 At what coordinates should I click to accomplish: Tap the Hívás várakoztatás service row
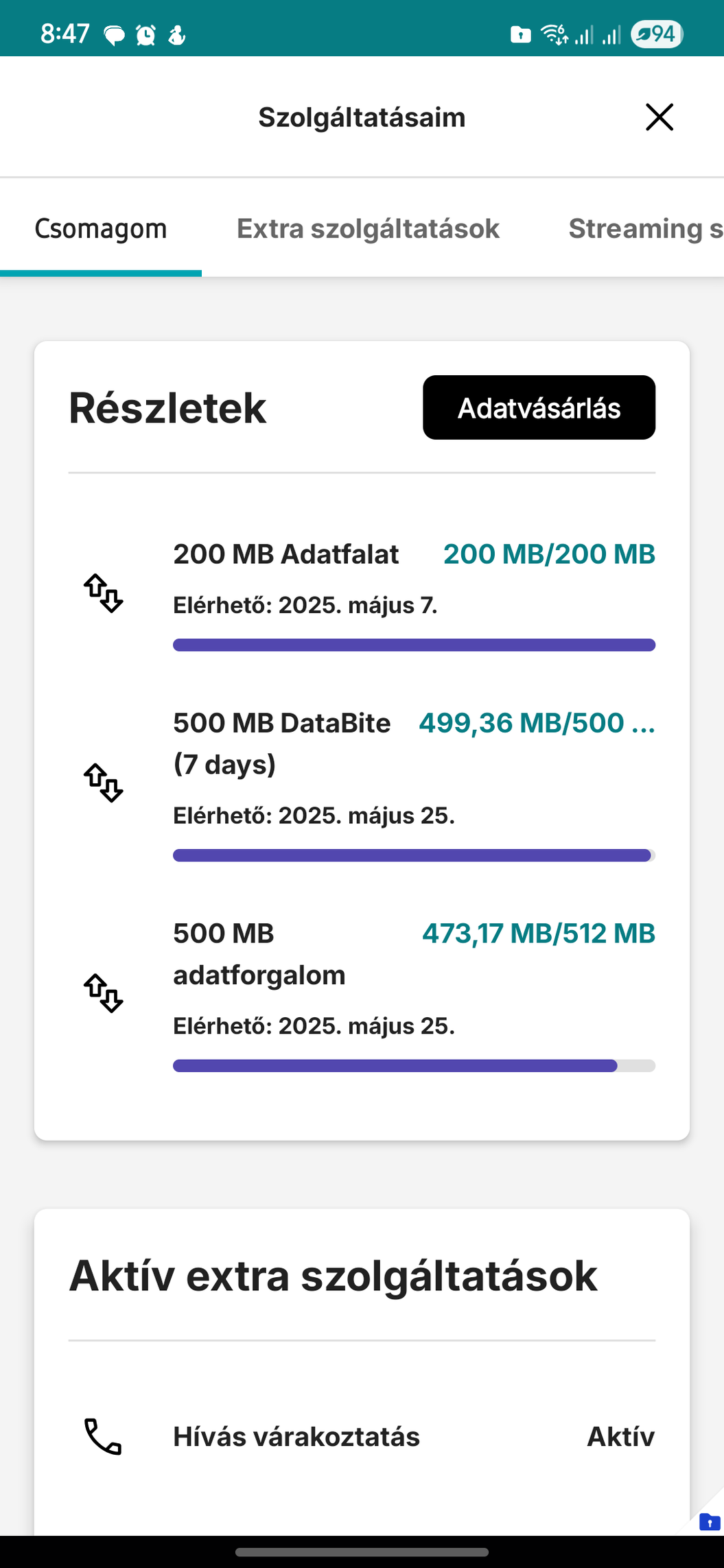click(296, 1436)
